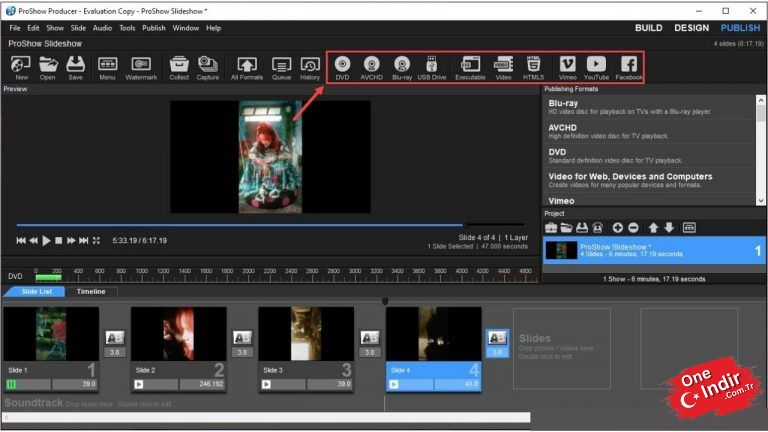Move the show up with the up arrow
The image size is (768, 432).
click(x=653, y=228)
